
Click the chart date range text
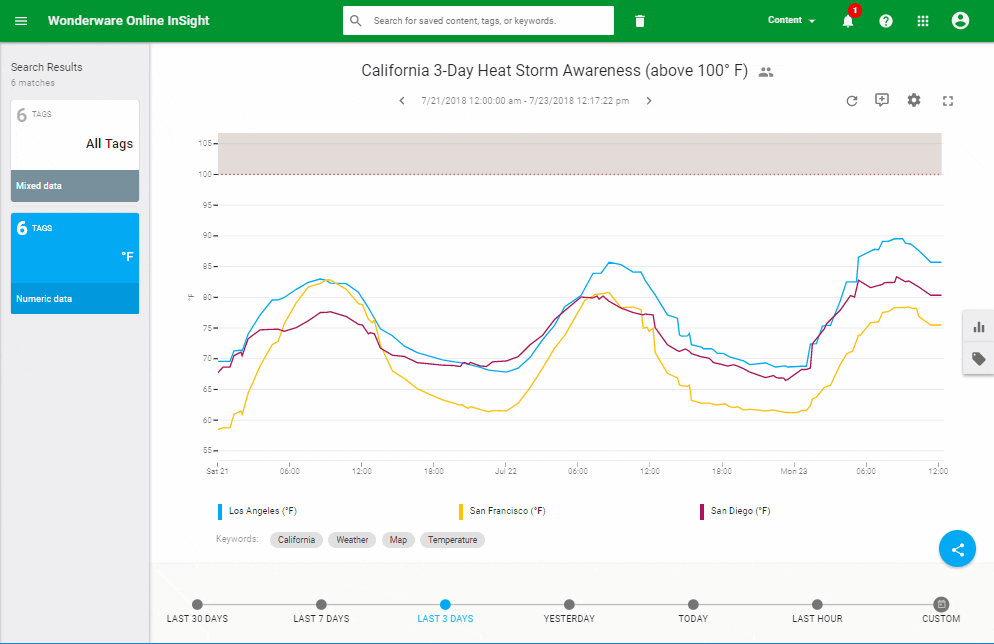coord(525,101)
